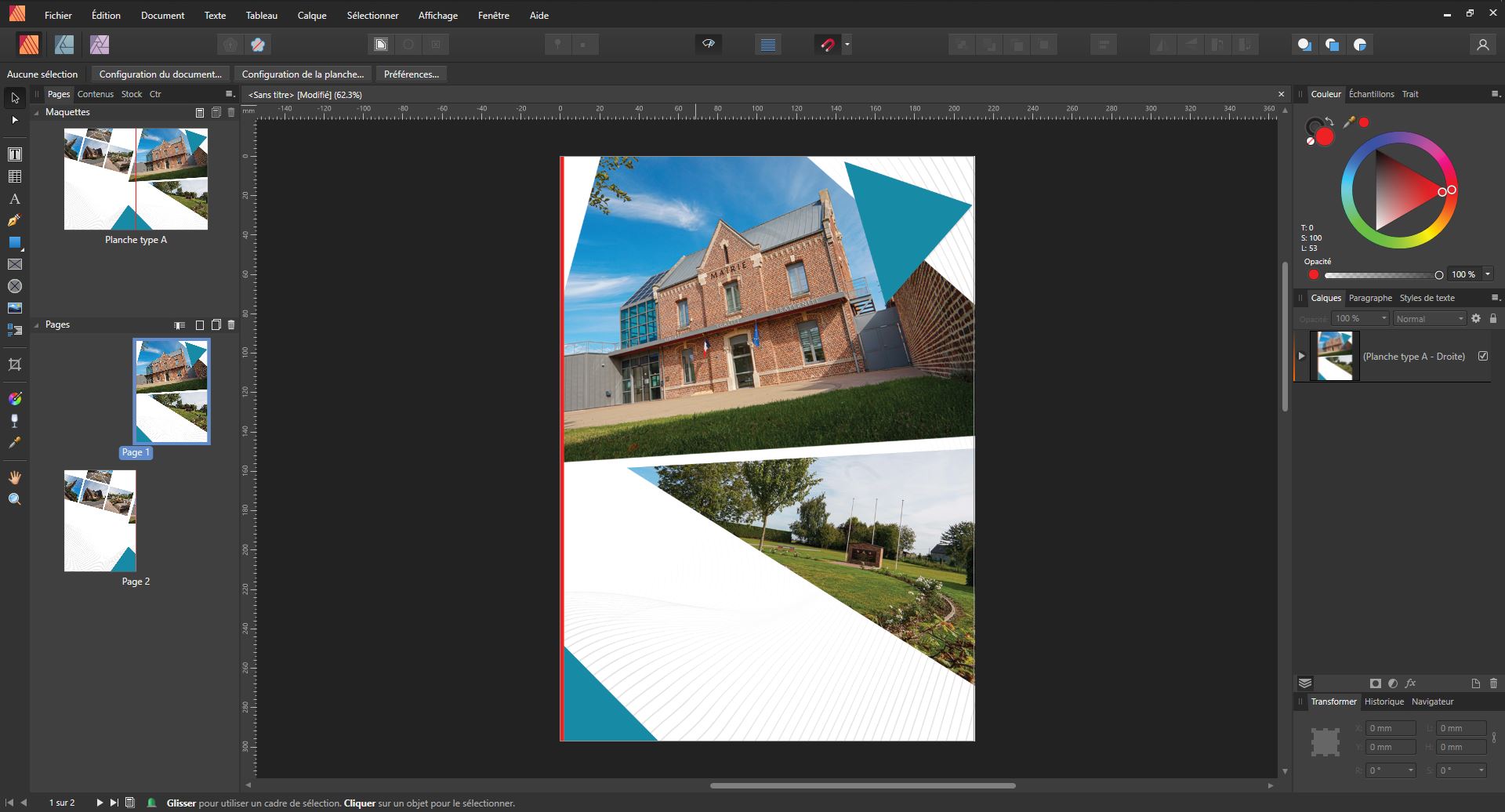Toggle preview mode eye button

point(709,45)
